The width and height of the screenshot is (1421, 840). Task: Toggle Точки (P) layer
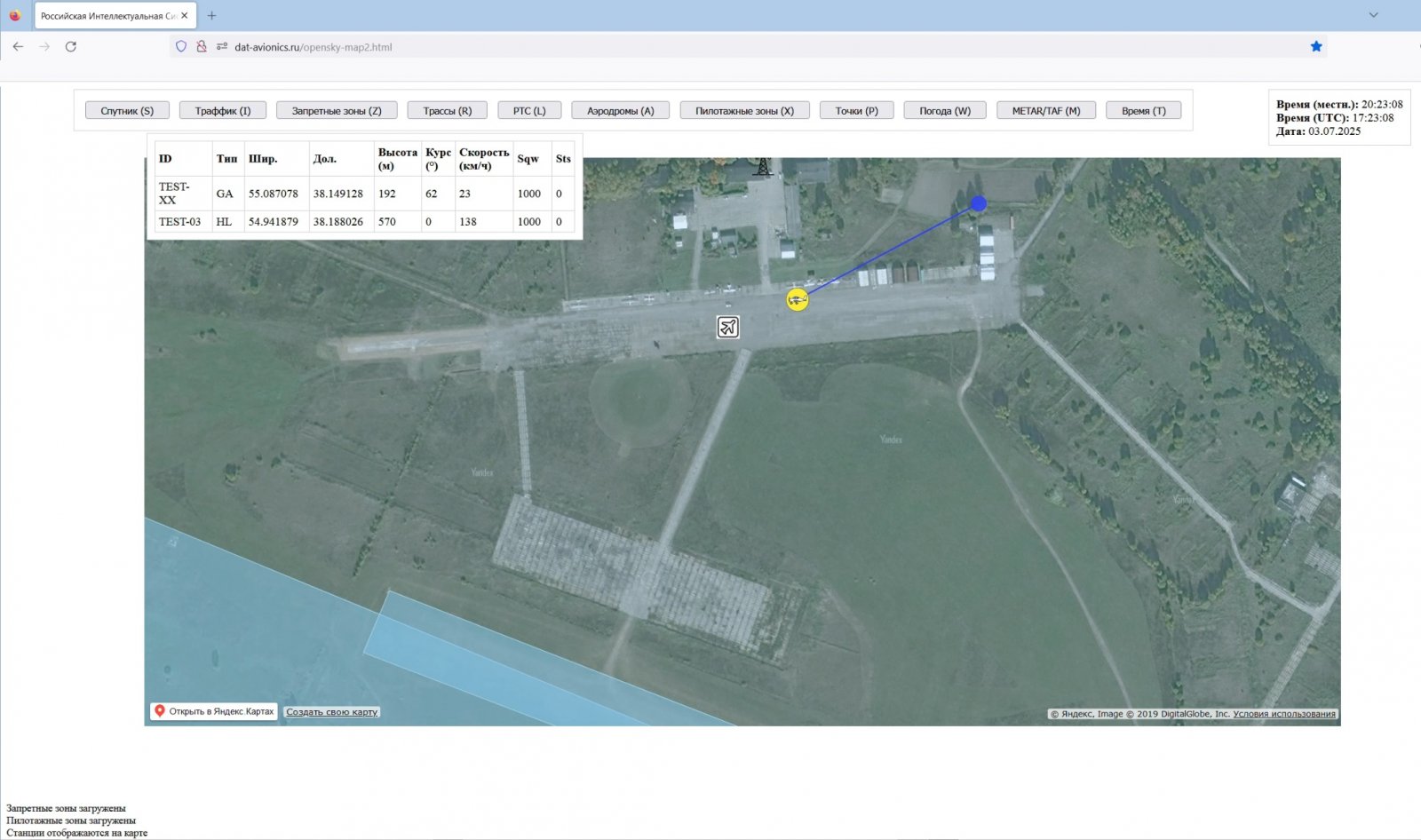(x=857, y=110)
